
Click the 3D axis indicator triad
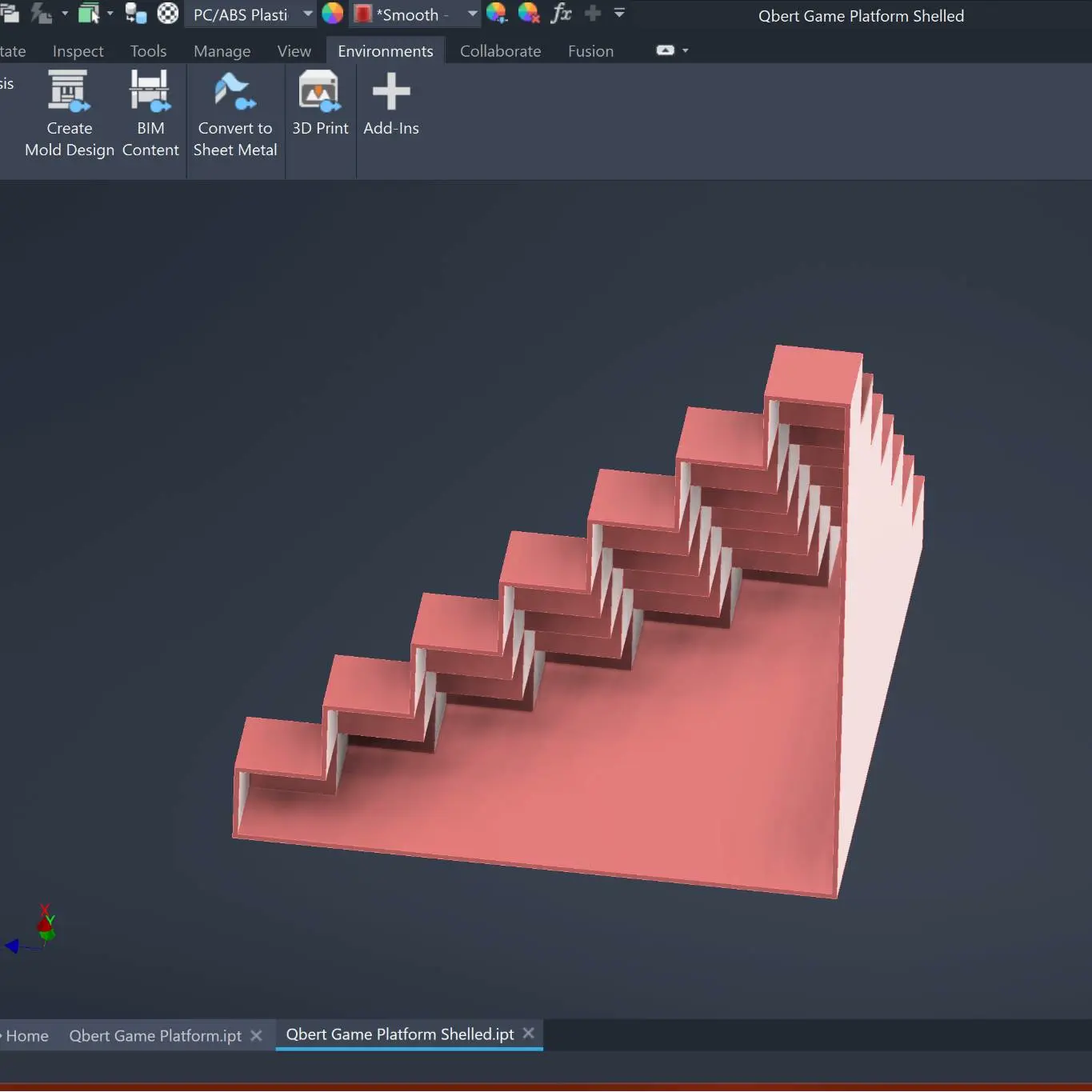pos(30,930)
